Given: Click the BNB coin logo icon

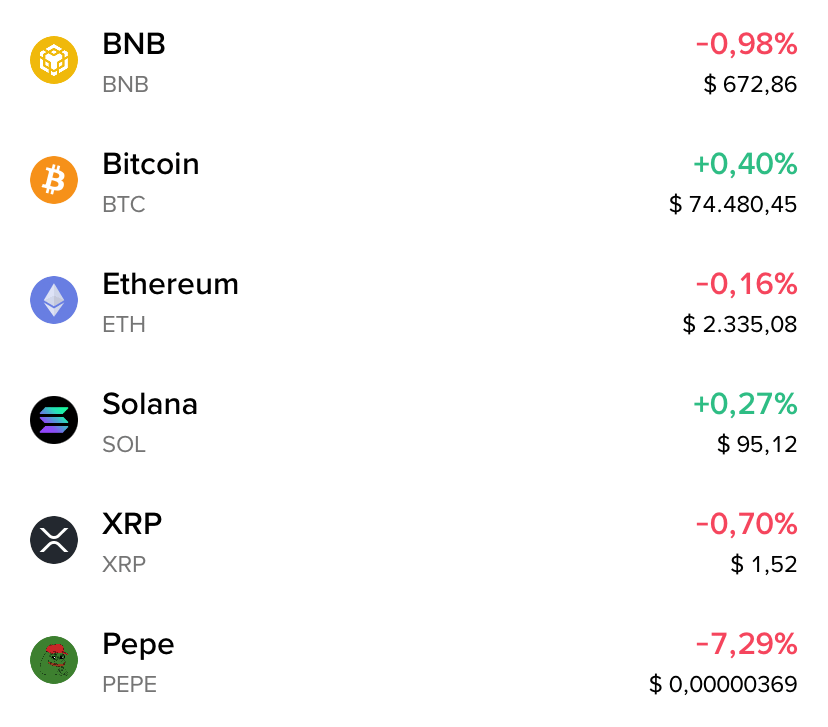Looking at the screenshot, I should [54, 60].
